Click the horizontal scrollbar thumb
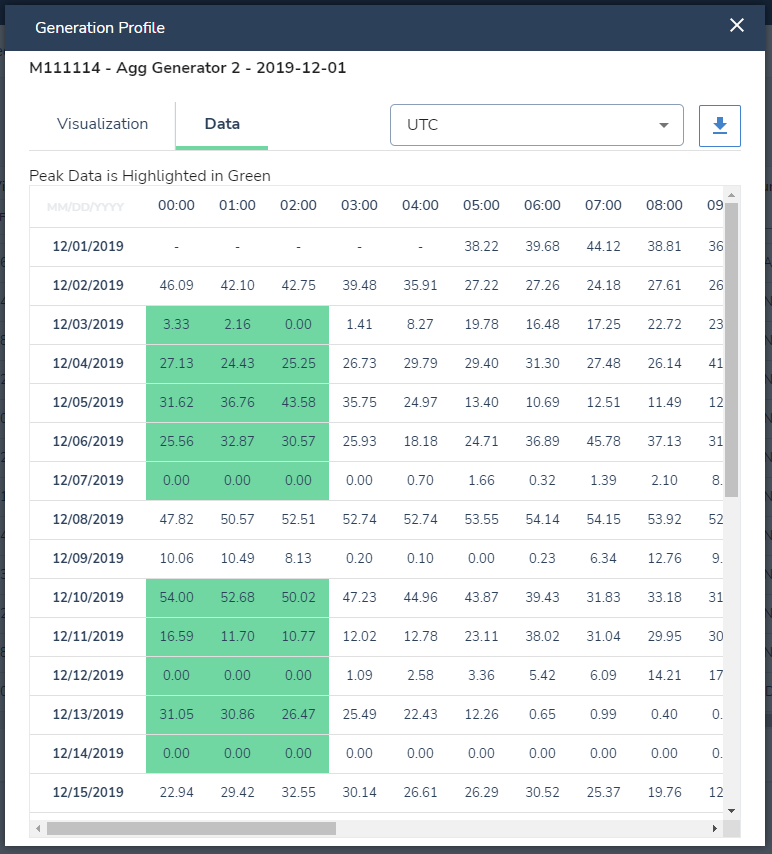 coord(191,828)
